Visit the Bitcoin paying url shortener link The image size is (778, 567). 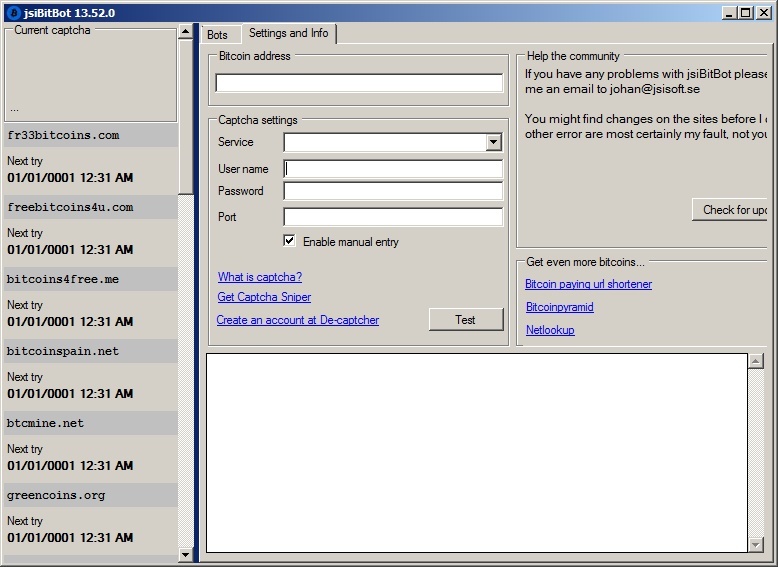click(x=588, y=284)
